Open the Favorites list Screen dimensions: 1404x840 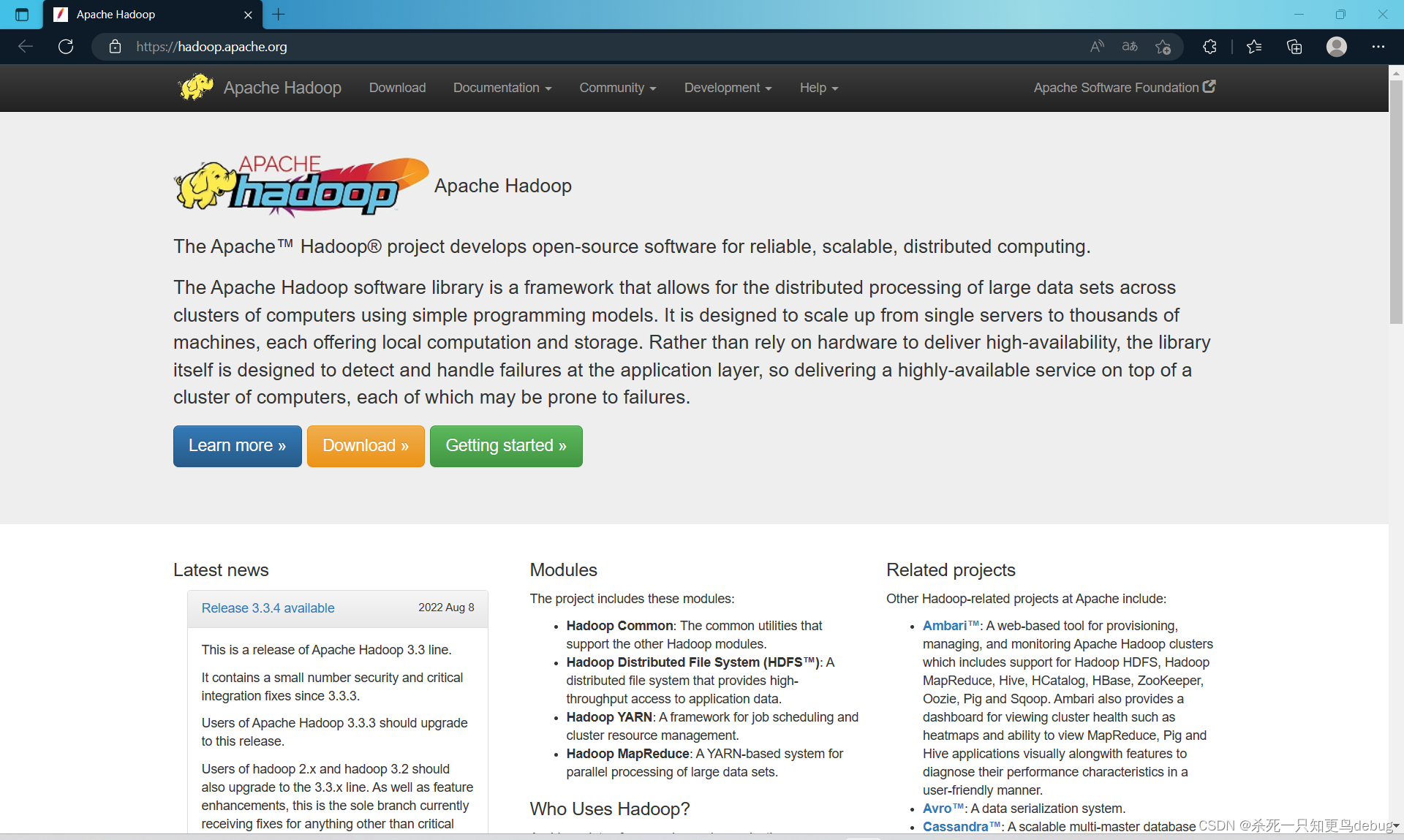click(x=1253, y=46)
